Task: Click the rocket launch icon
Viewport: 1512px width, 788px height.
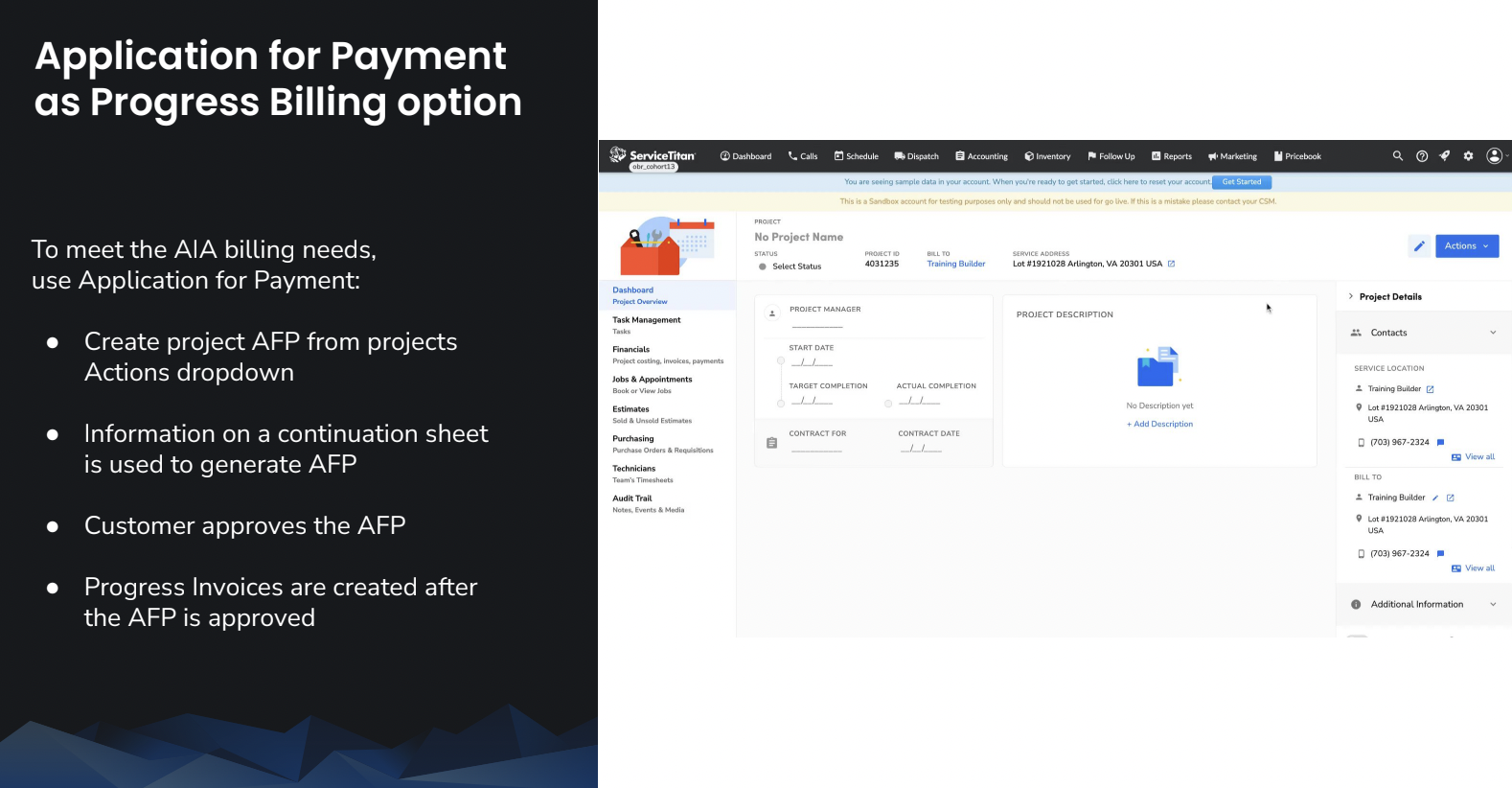Action: pyautogui.click(x=1445, y=155)
